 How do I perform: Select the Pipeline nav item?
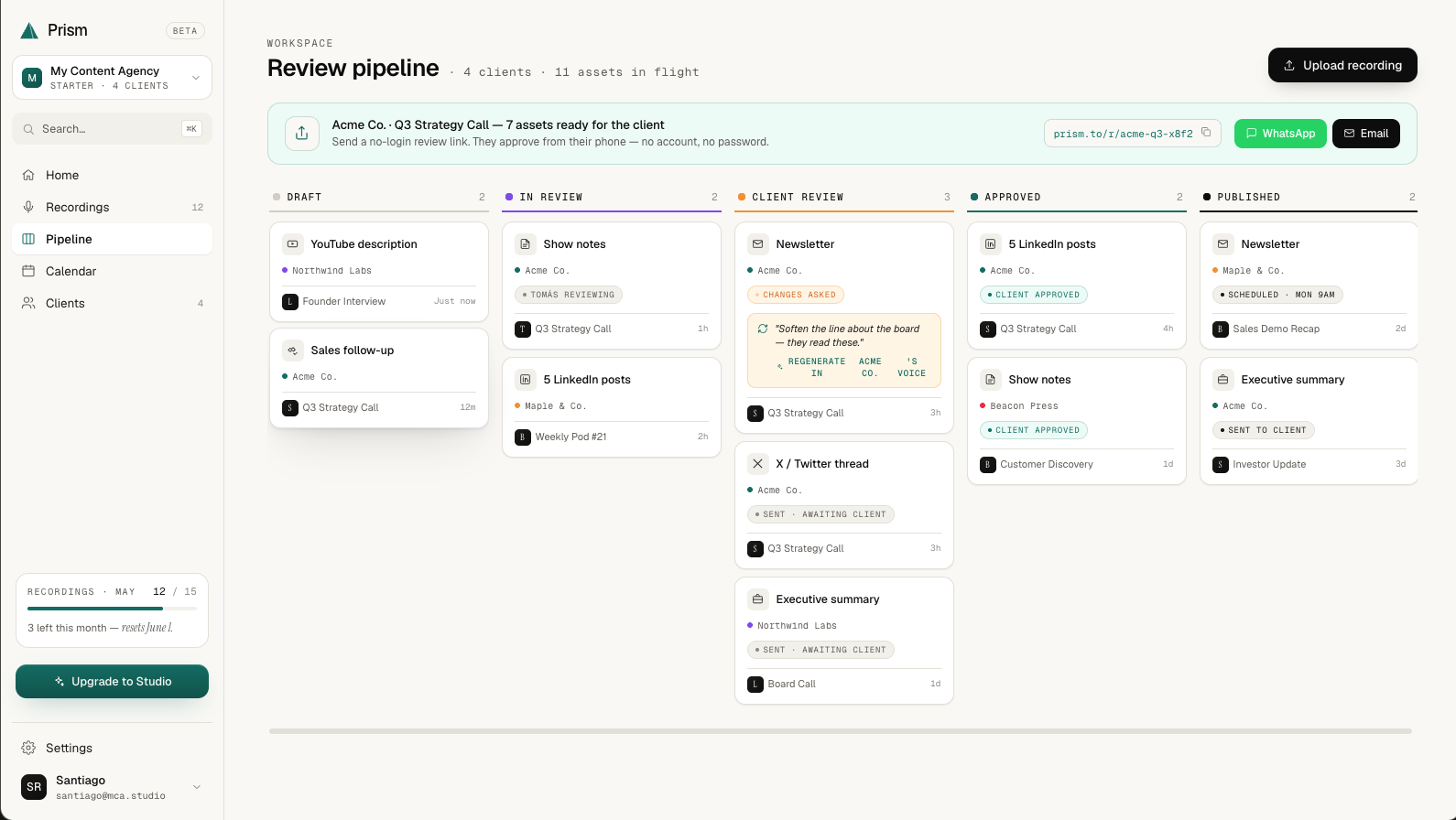point(113,239)
